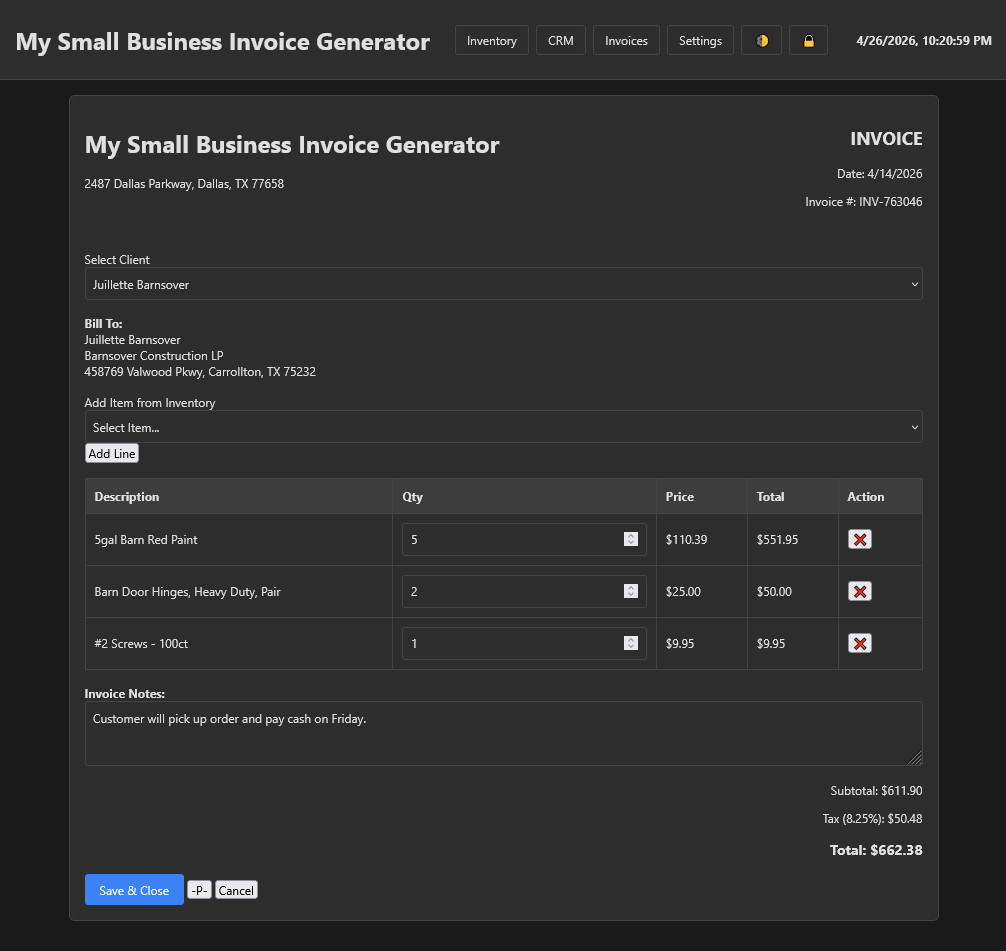The image size is (1006, 951).
Task: Cancel the invoice editing
Action: (236, 890)
